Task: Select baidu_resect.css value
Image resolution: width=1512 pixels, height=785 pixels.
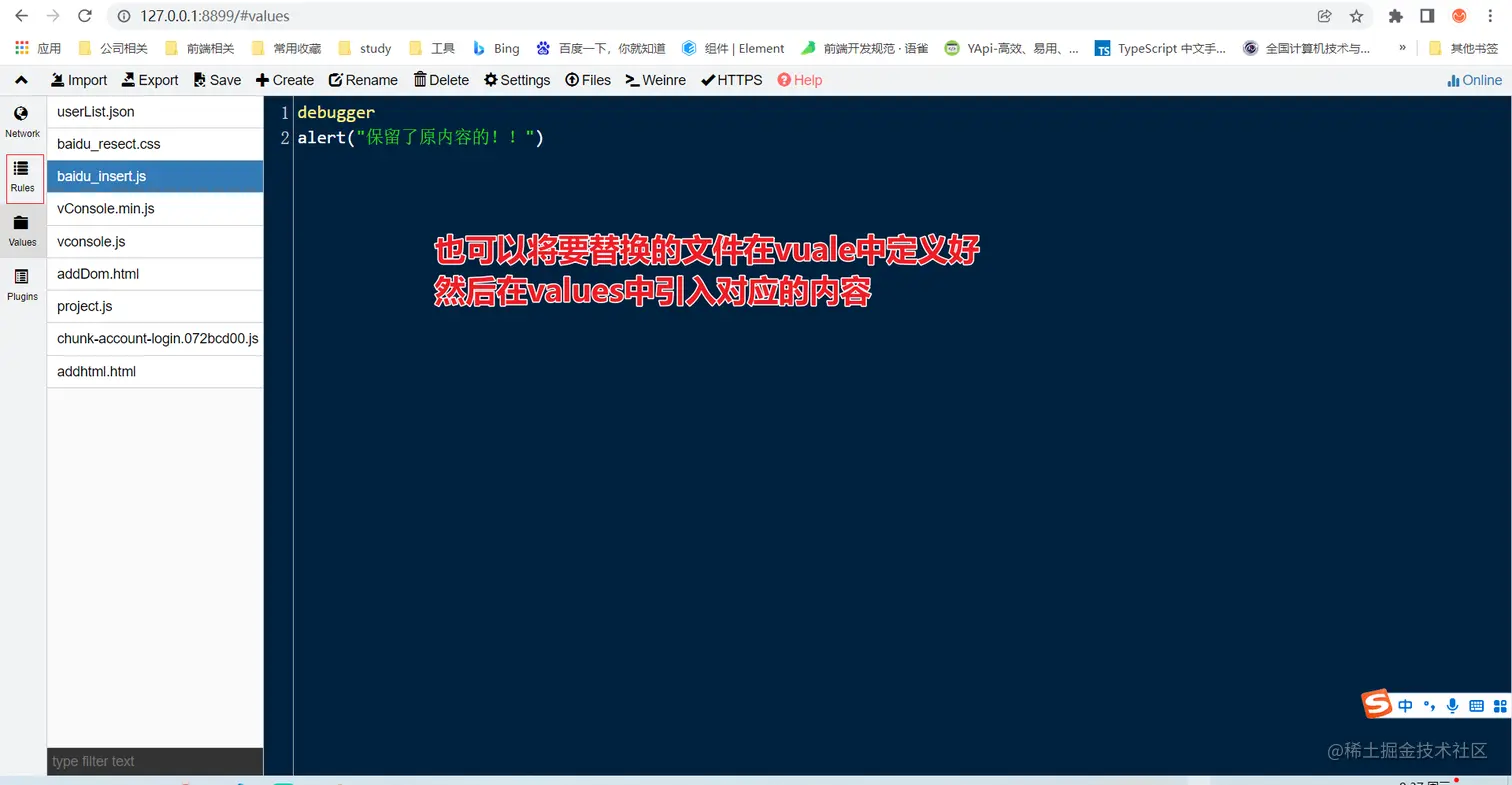Action: click(155, 144)
